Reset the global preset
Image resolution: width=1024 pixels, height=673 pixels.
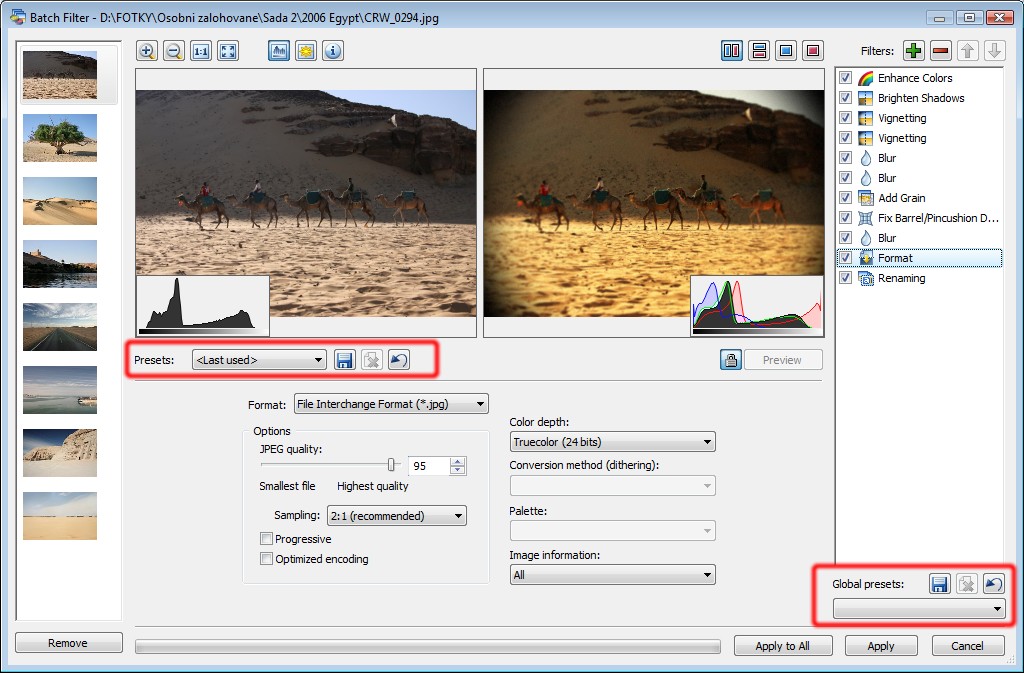coord(994,584)
